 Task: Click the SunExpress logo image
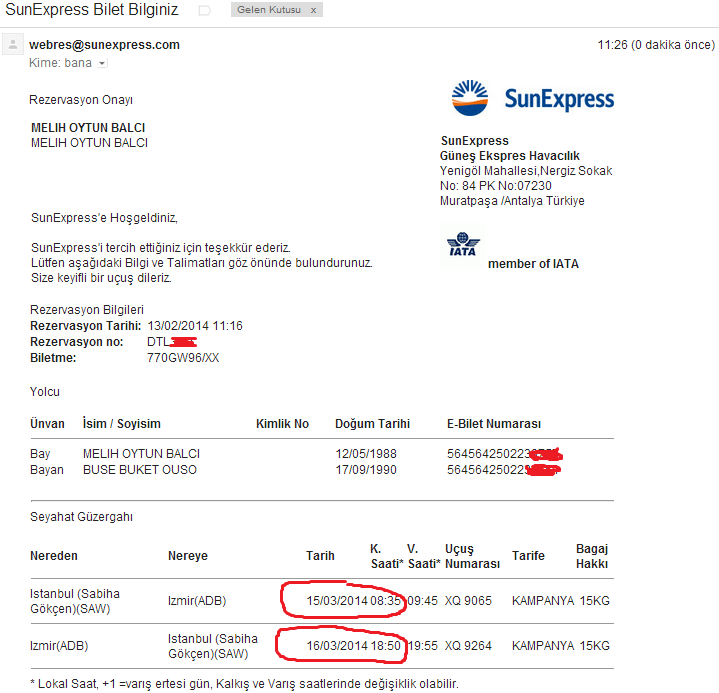point(532,98)
